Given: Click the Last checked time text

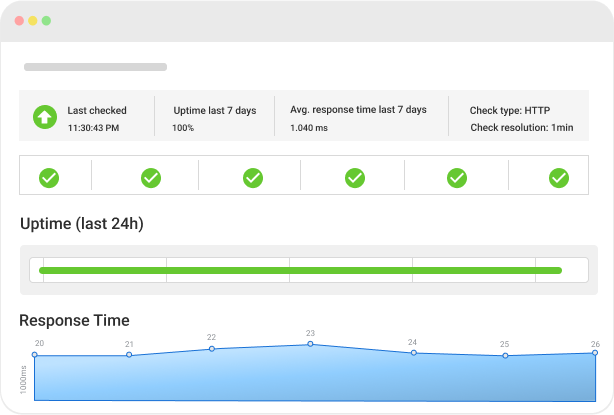Looking at the screenshot, I should [x=93, y=128].
